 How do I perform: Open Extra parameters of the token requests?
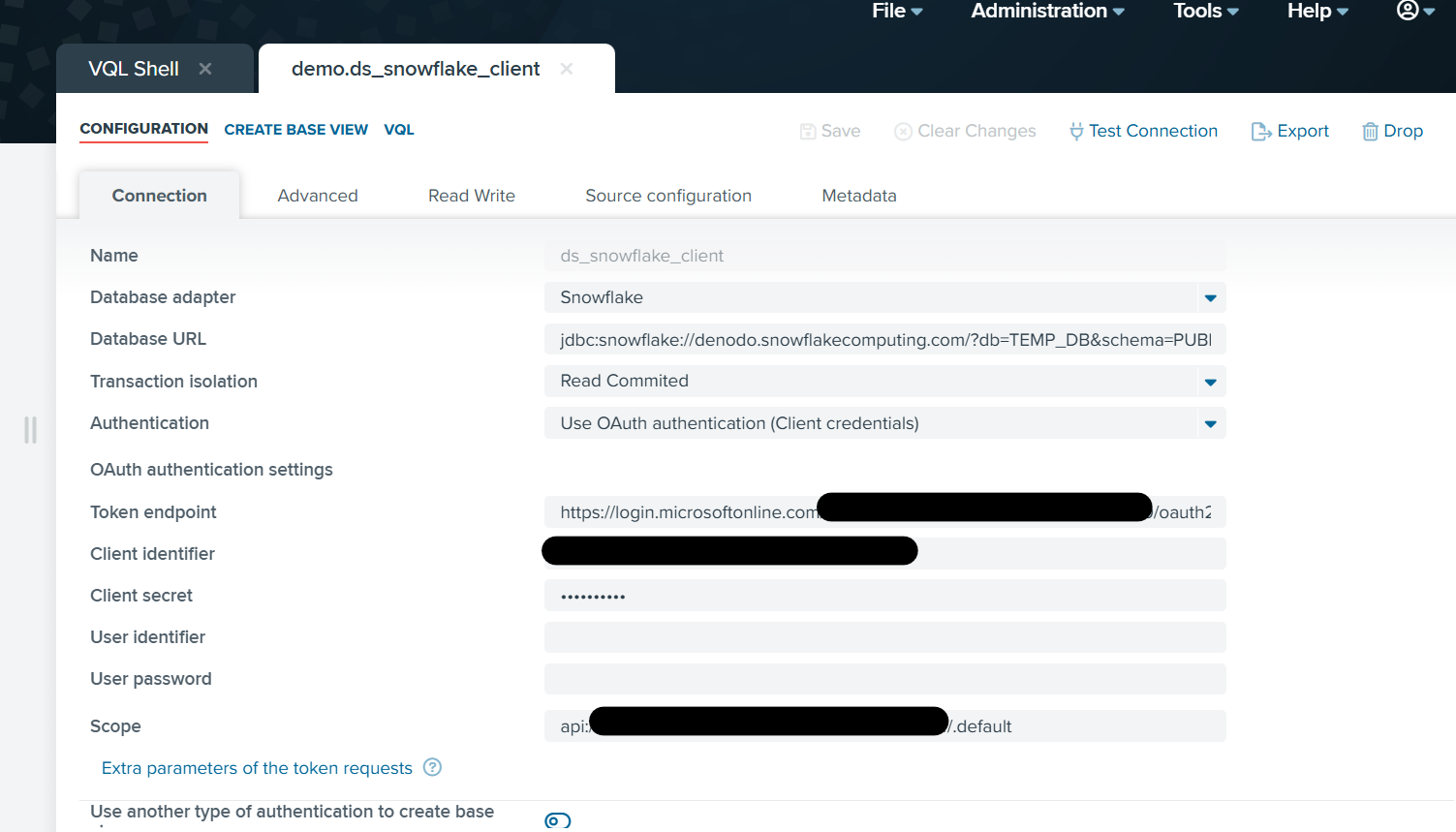click(257, 768)
